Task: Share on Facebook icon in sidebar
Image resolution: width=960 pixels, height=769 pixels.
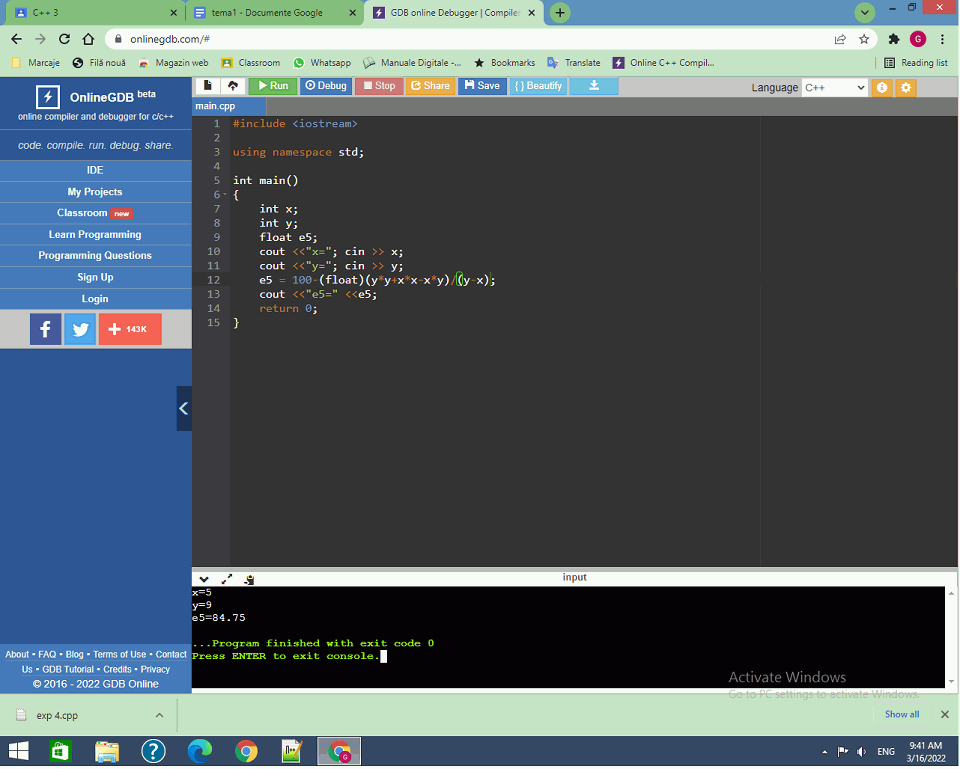Action: click(x=45, y=329)
